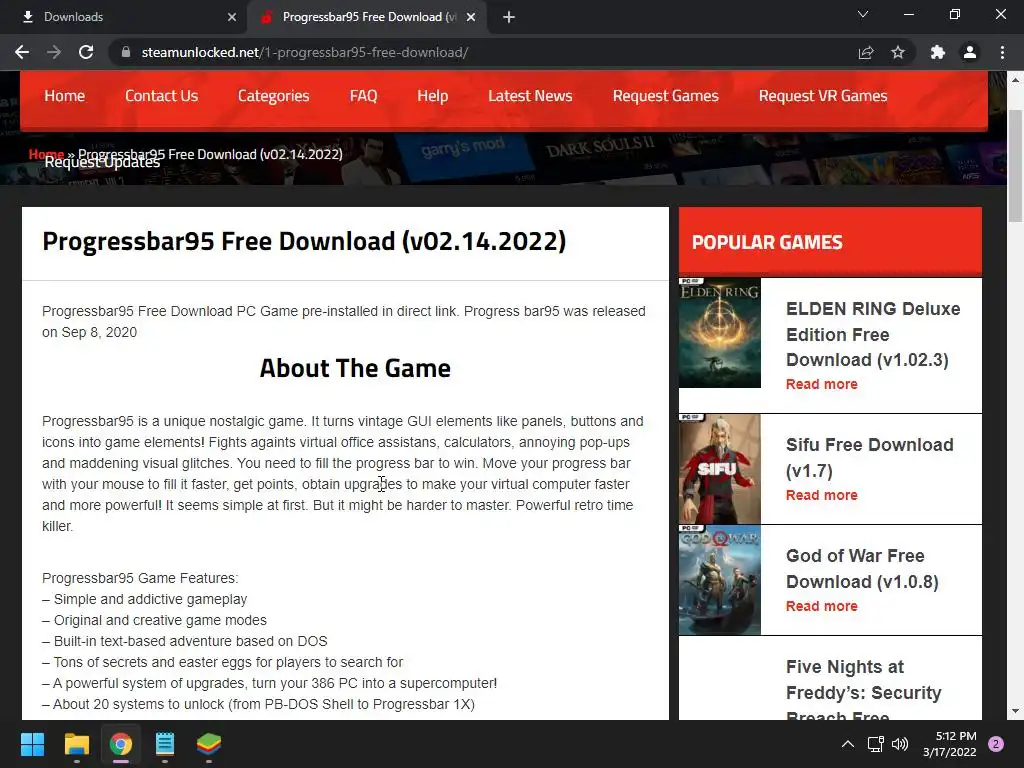Go back to the previous page

coord(22,52)
